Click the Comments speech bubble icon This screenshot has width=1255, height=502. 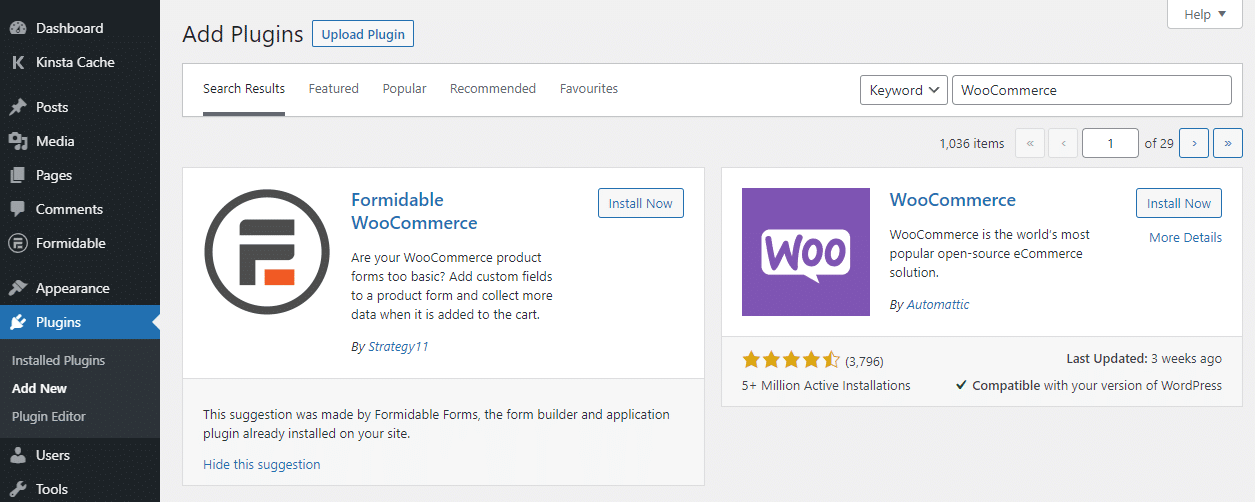click(x=18, y=209)
